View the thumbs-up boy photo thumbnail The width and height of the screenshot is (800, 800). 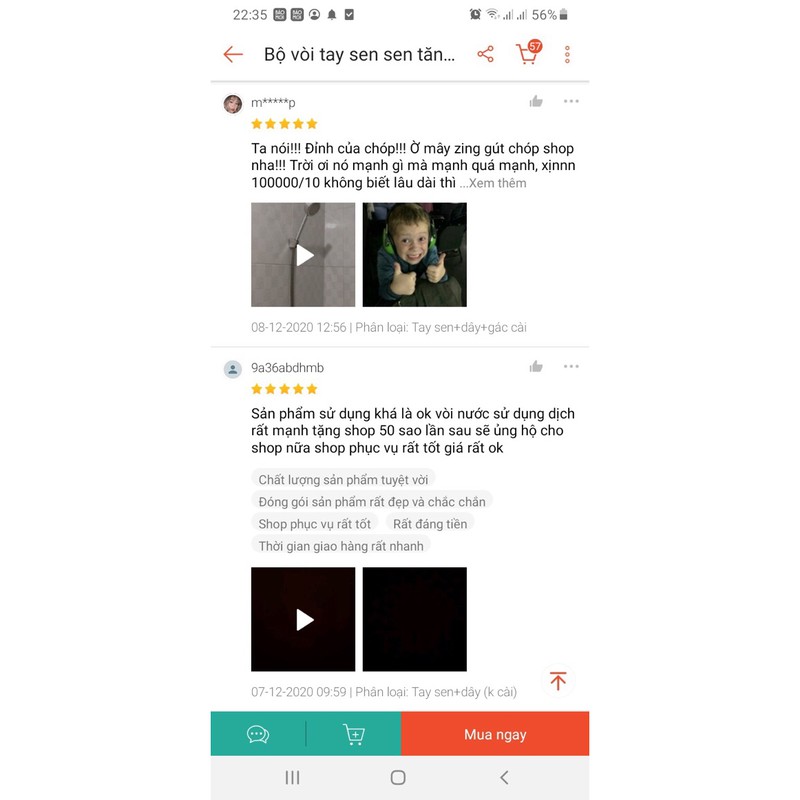[414, 255]
